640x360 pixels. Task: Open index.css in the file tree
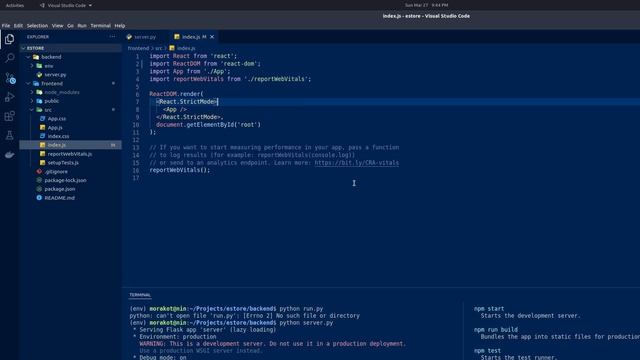point(58,136)
